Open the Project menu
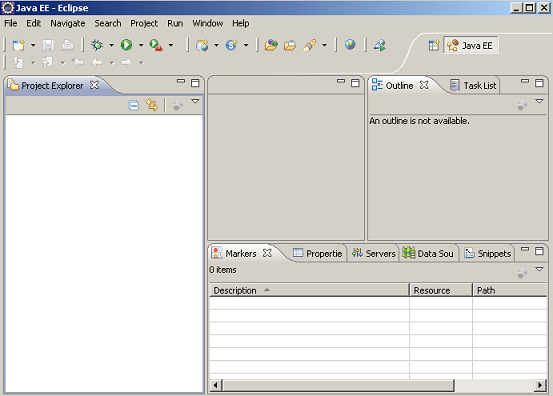553x396 pixels. (144, 23)
